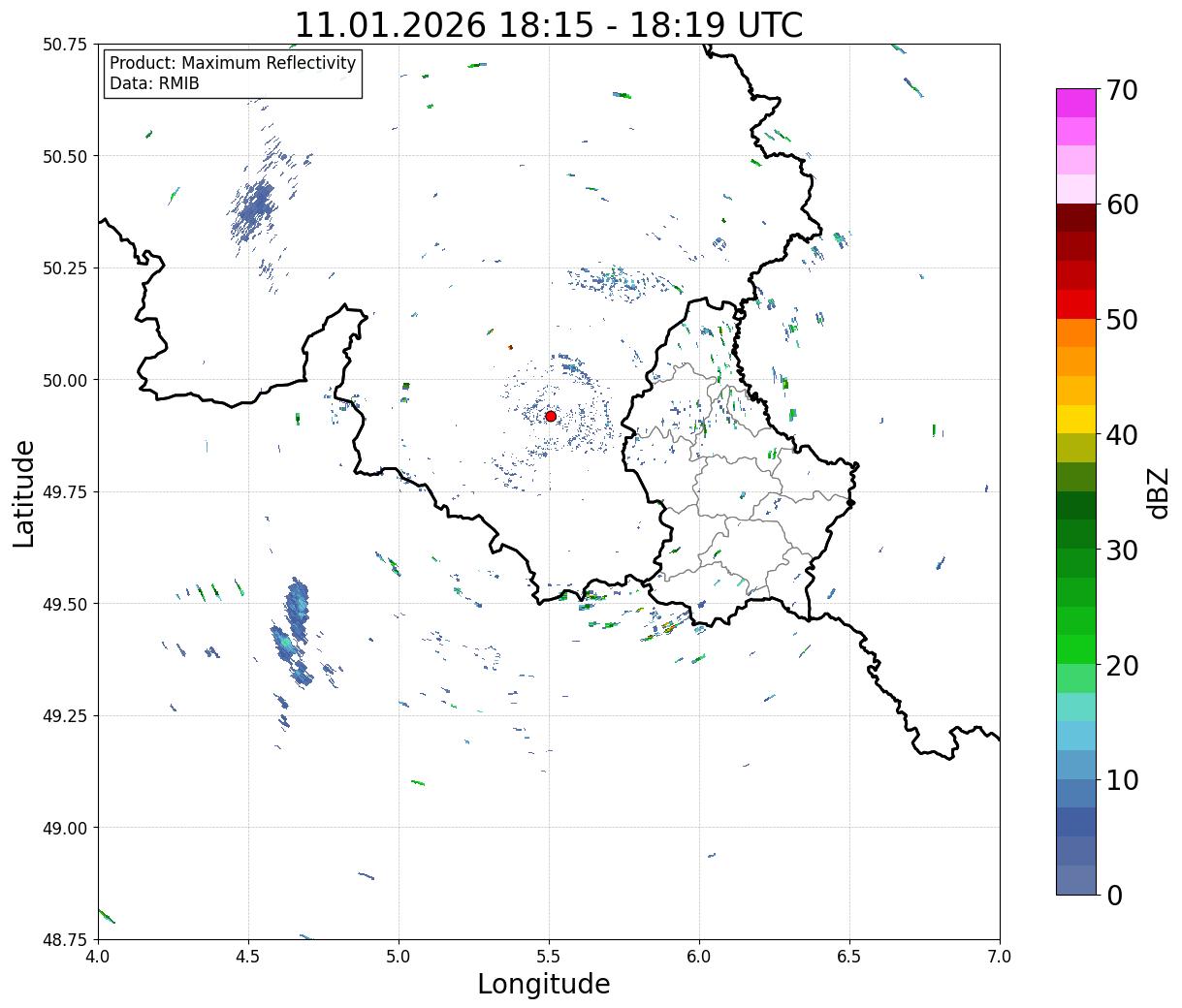Click the latitude tick label 50.25

[x=65, y=268]
